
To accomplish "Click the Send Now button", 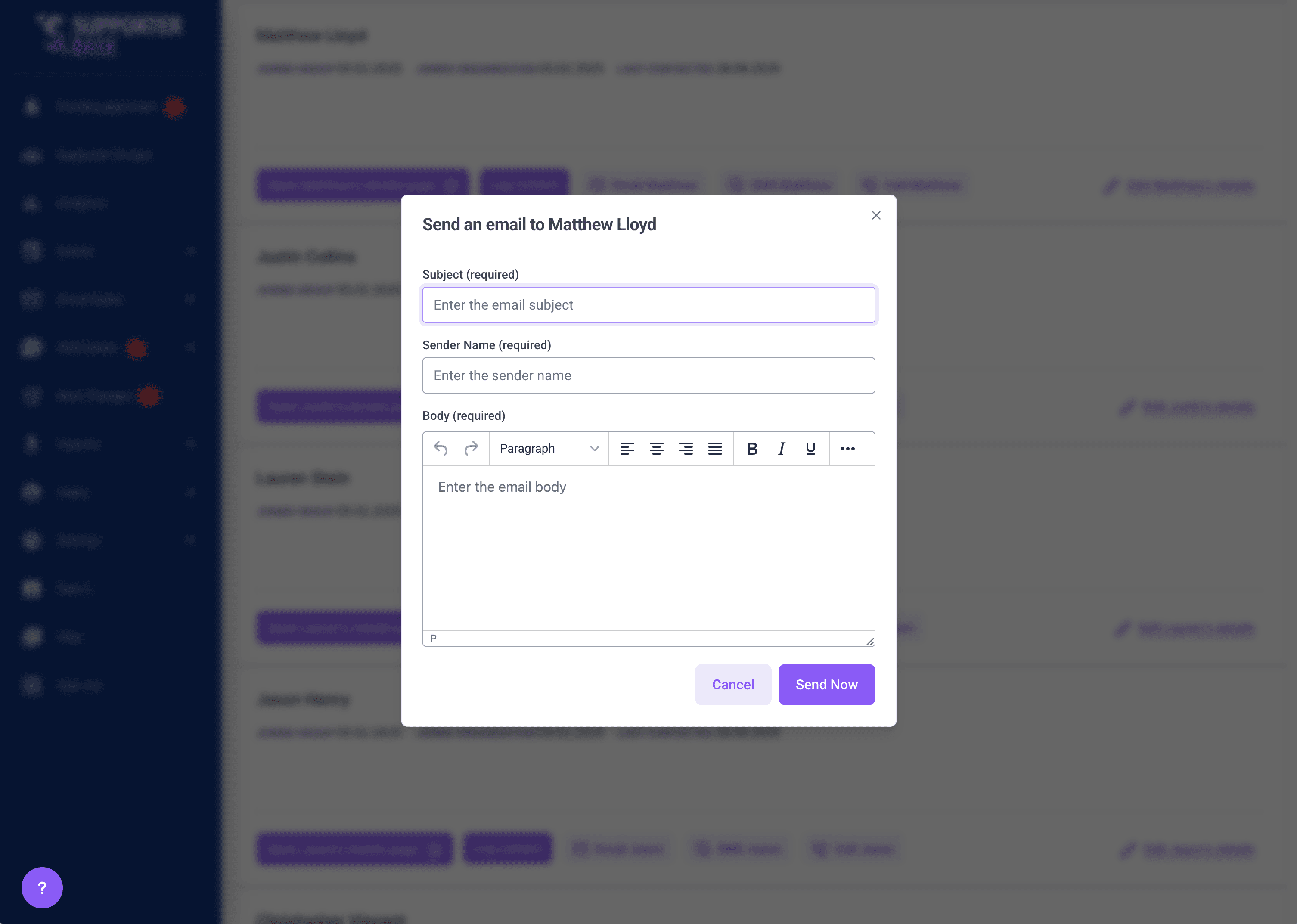I will click(826, 685).
